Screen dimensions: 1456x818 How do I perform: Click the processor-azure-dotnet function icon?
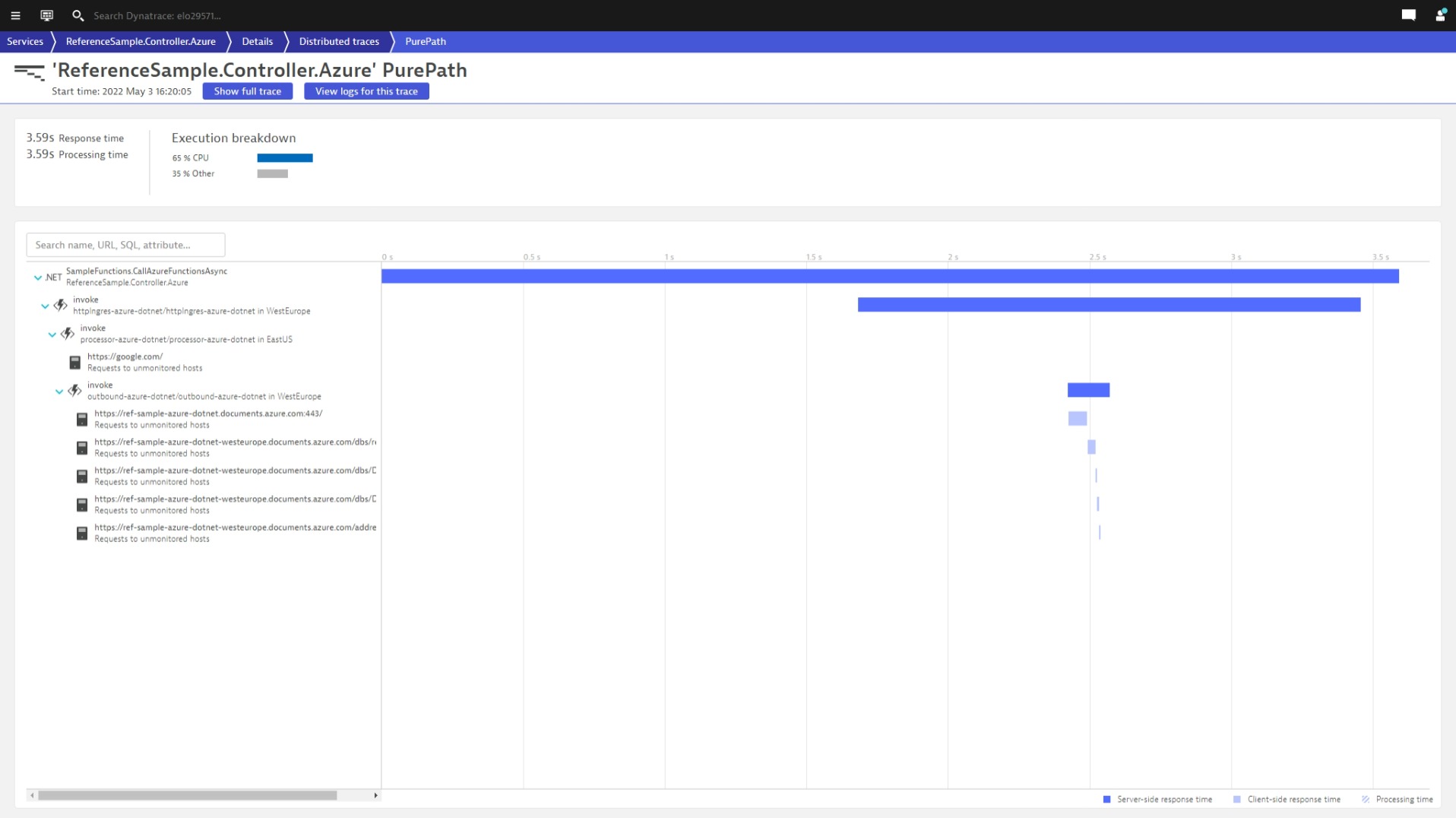pos(68,334)
